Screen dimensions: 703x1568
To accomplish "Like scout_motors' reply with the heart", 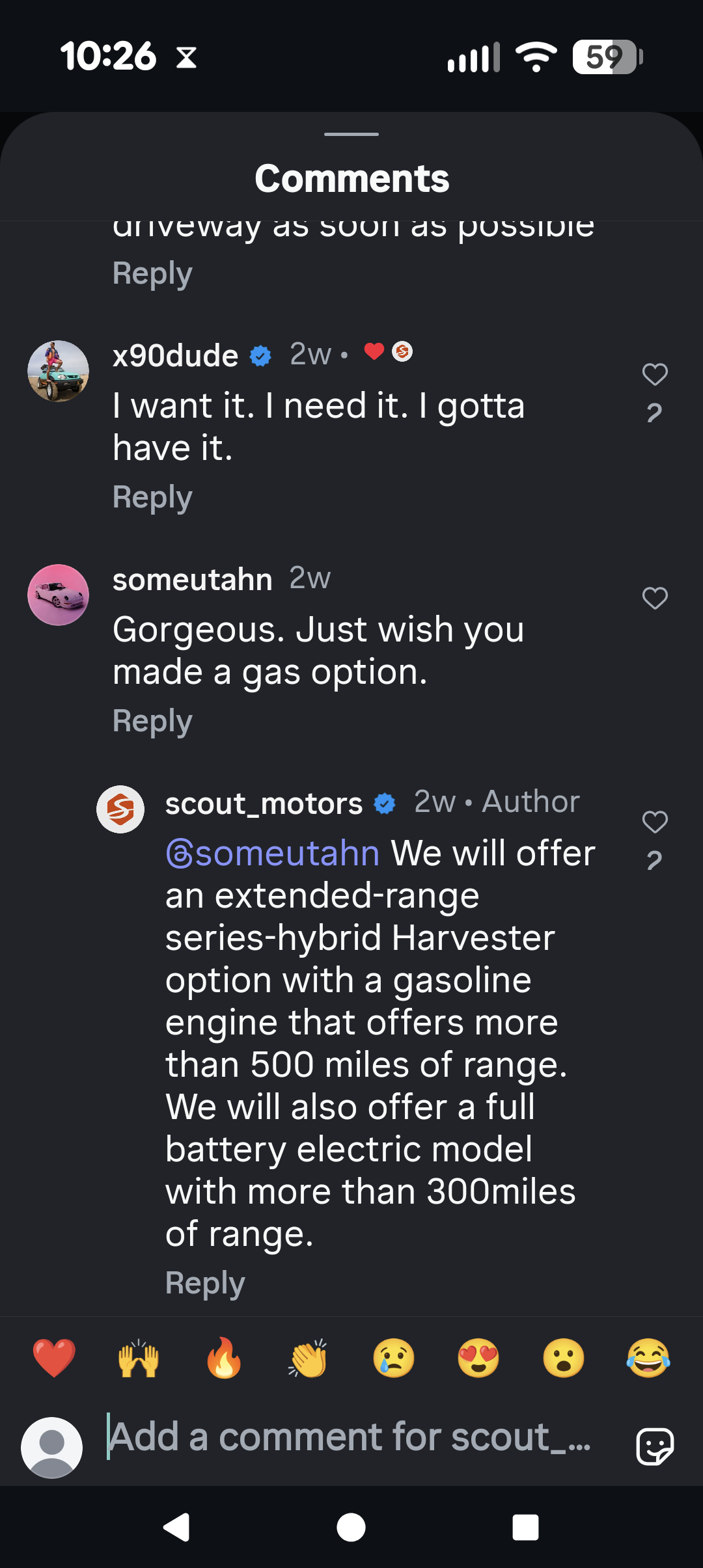I will [x=655, y=822].
